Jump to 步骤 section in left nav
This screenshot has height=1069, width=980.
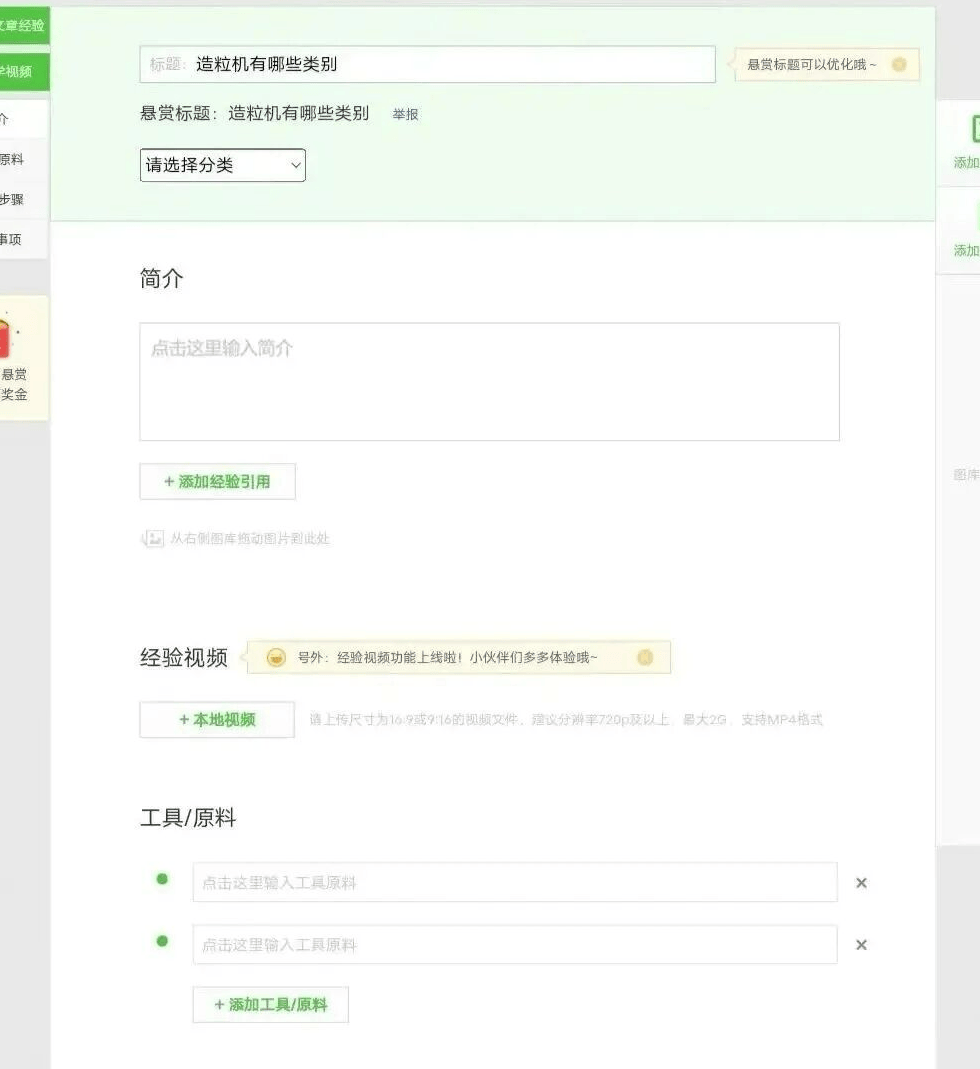click(x=12, y=200)
